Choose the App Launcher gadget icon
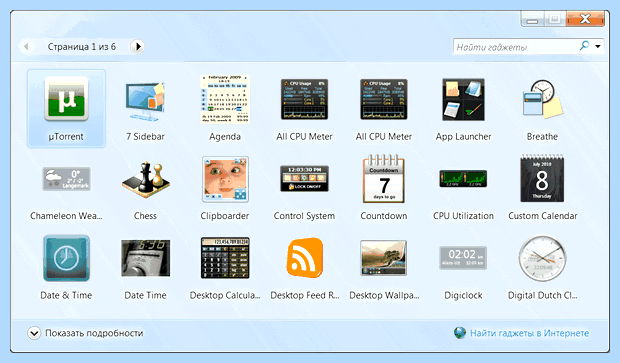 (x=463, y=99)
